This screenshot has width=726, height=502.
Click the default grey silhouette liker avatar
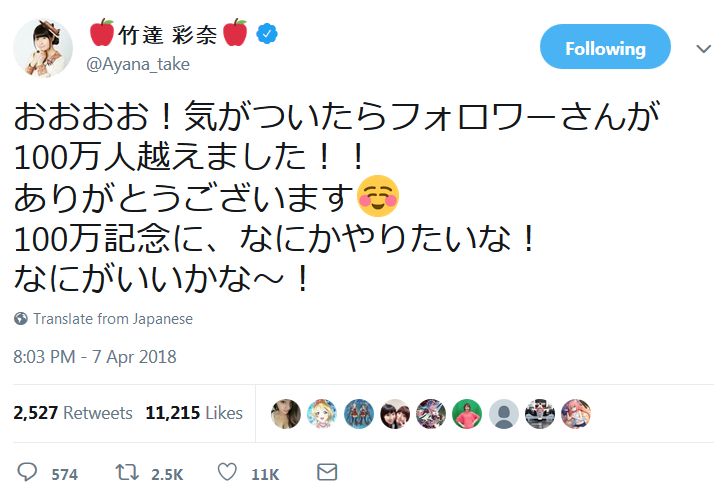pos(504,413)
